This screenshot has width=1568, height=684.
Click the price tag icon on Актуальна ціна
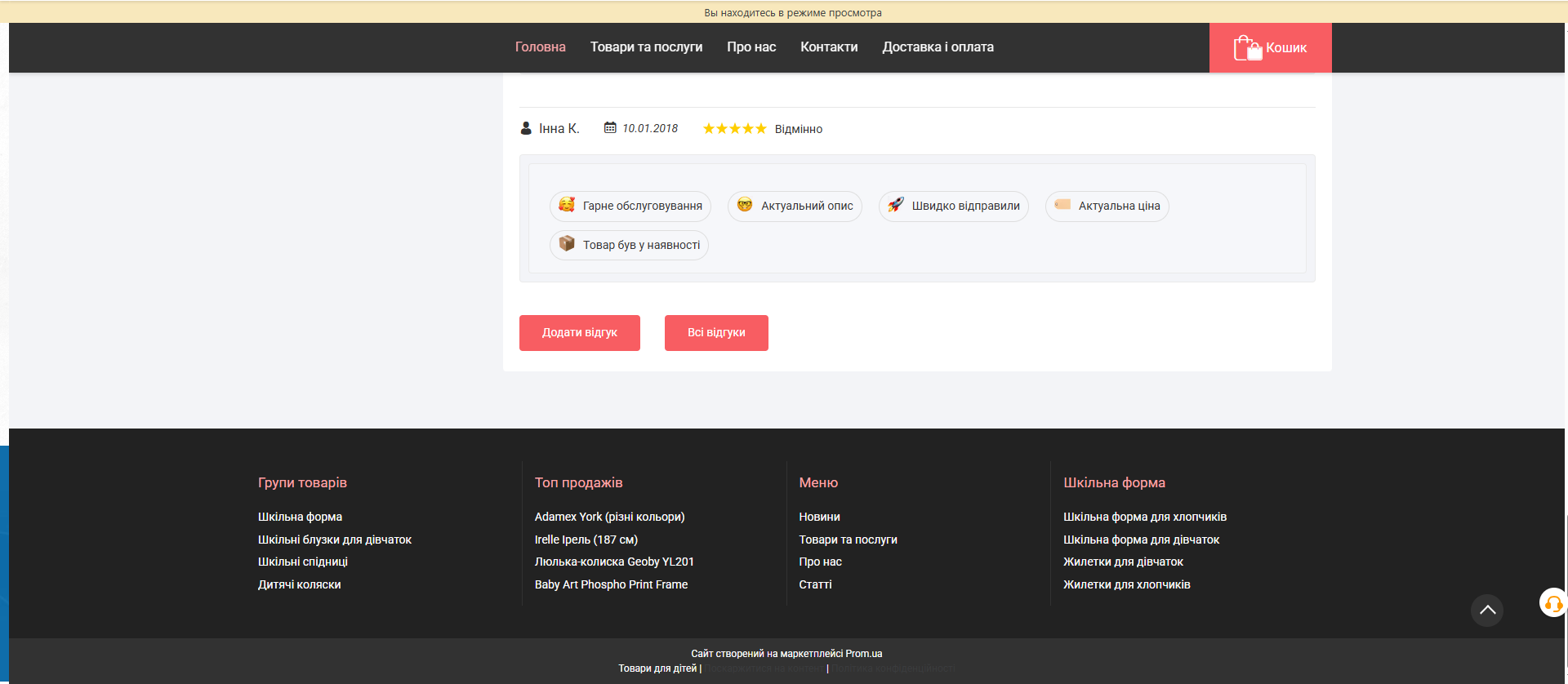1062,205
